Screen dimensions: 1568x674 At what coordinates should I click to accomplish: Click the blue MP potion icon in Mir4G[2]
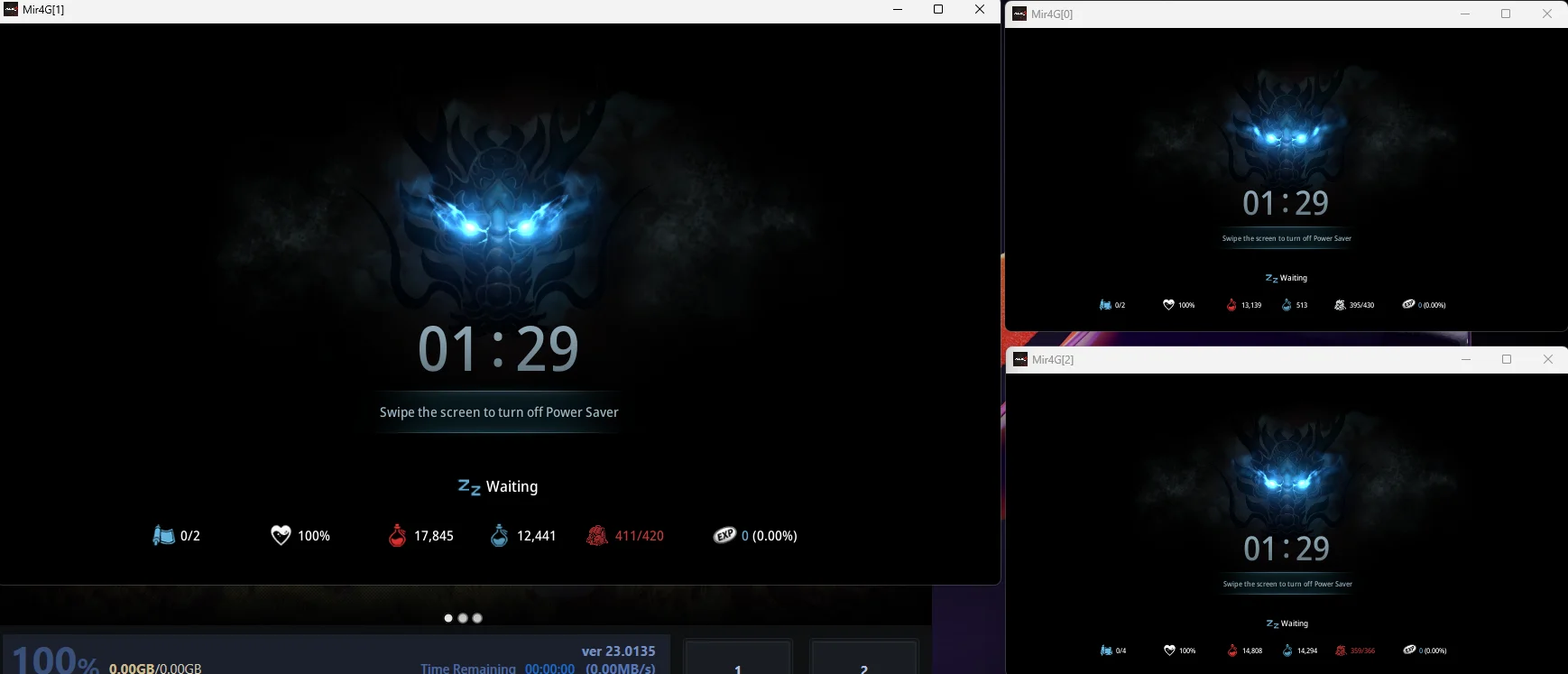tap(1287, 651)
